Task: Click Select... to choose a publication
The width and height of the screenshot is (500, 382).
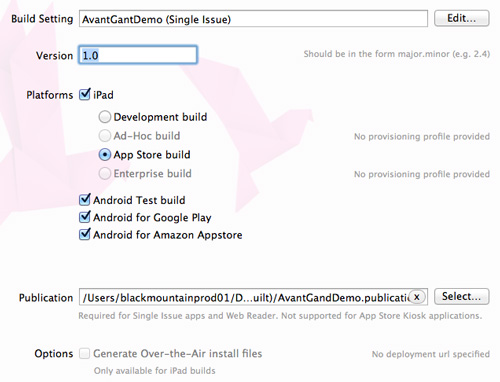Action: [x=462, y=296]
